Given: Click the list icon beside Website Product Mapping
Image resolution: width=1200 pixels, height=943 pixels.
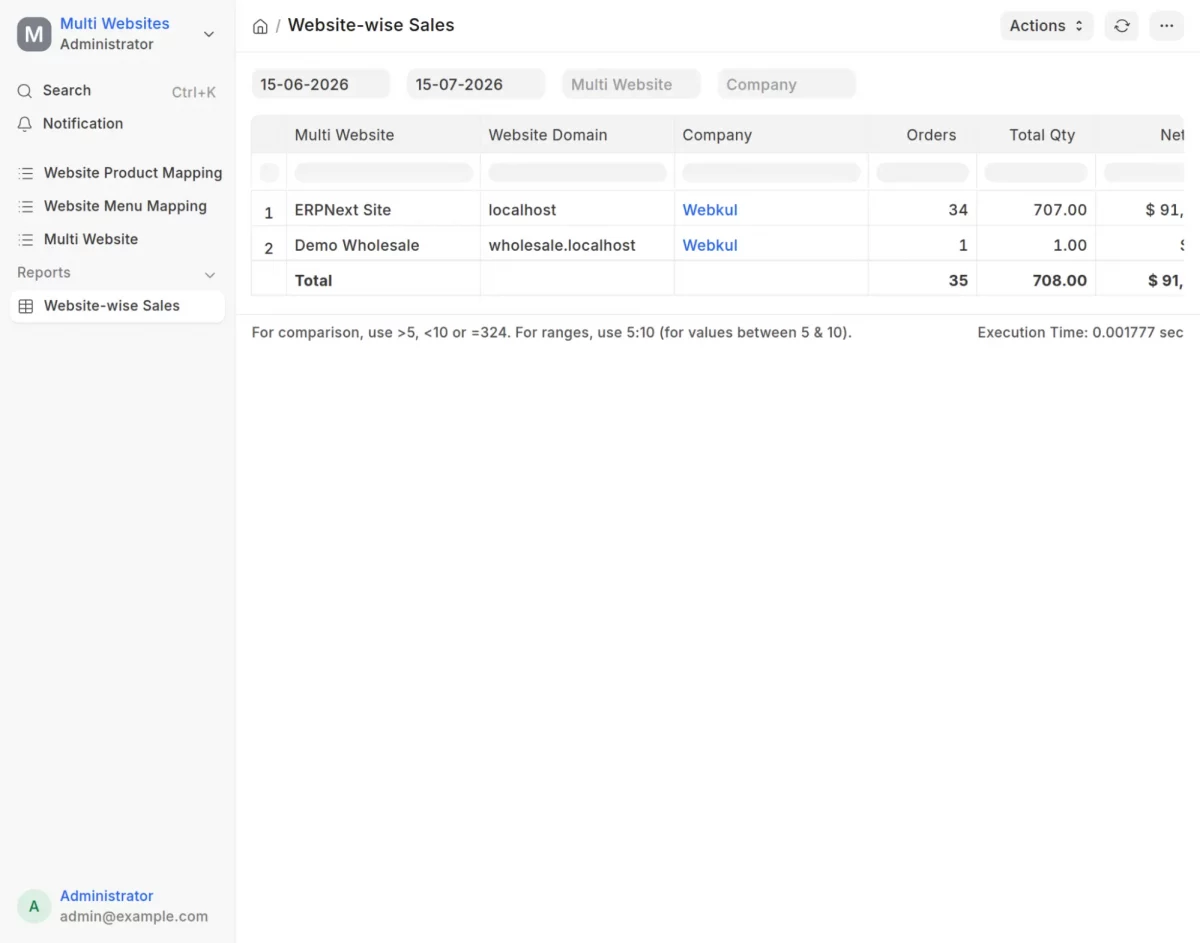Looking at the screenshot, I should [x=26, y=173].
